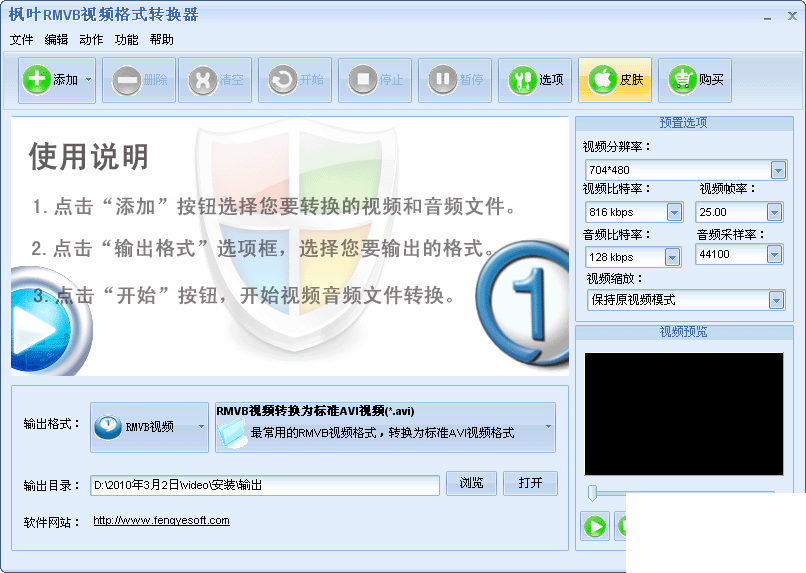The image size is (806, 573).
Task: Open the 功能 menu
Action: (126, 40)
